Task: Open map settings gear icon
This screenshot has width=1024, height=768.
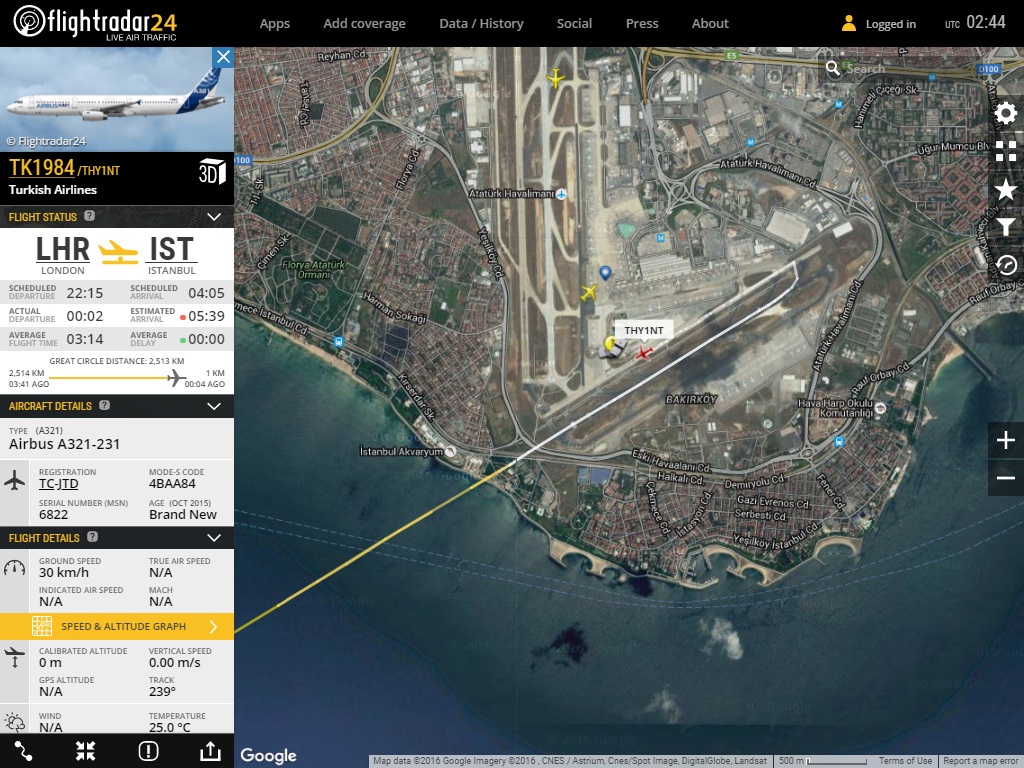Action: 1005,113
